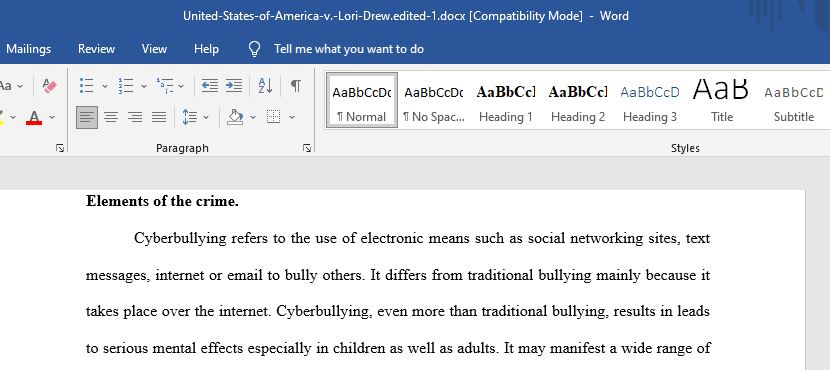Toggle show paragraph marks
830x370 pixels.
[x=296, y=86]
